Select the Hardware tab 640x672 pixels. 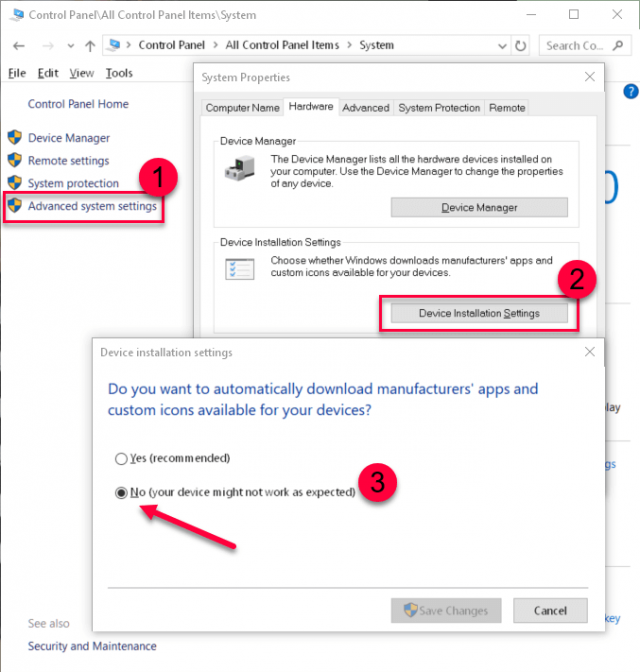click(x=311, y=106)
